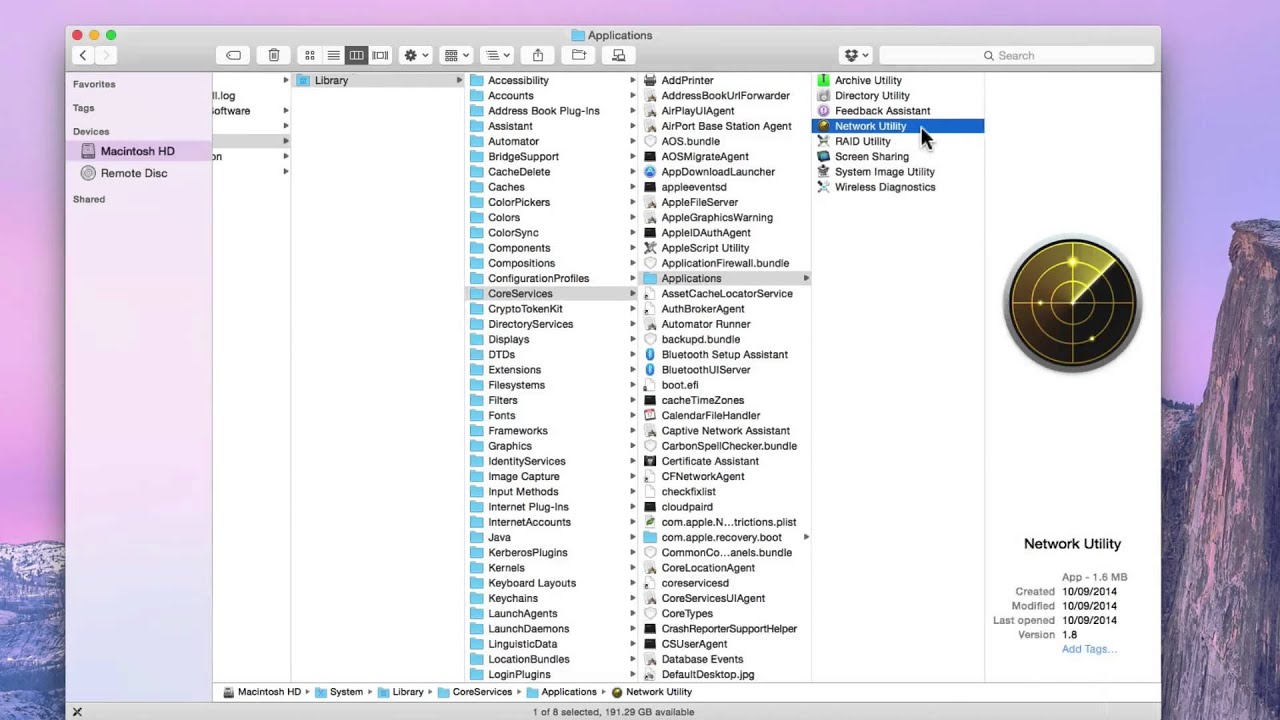Switch to Cover Flow view mode
1280x720 pixels.
tap(380, 56)
